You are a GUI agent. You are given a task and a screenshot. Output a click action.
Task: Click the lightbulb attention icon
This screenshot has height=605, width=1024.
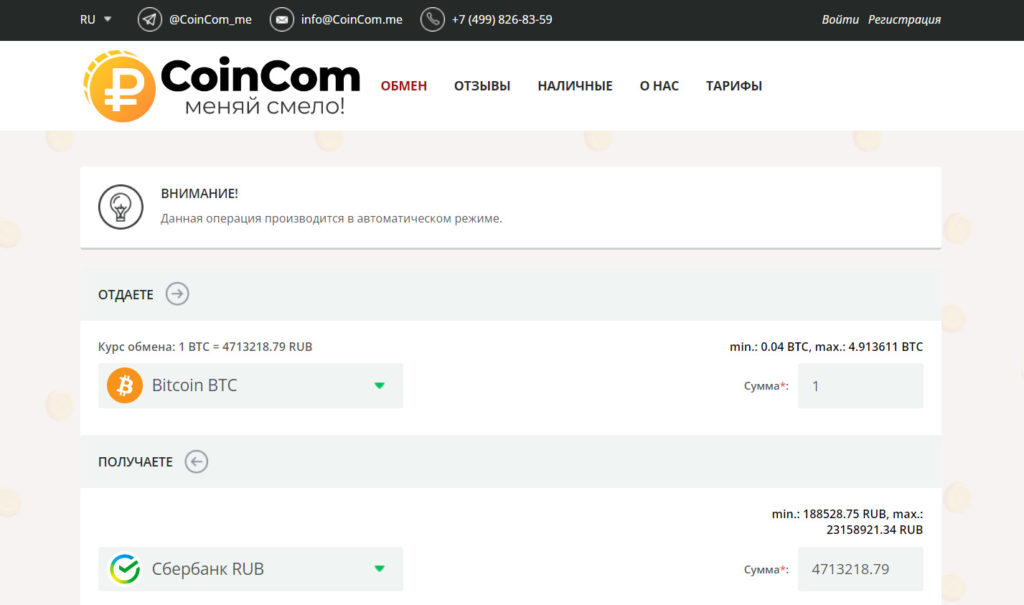tap(121, 207)
